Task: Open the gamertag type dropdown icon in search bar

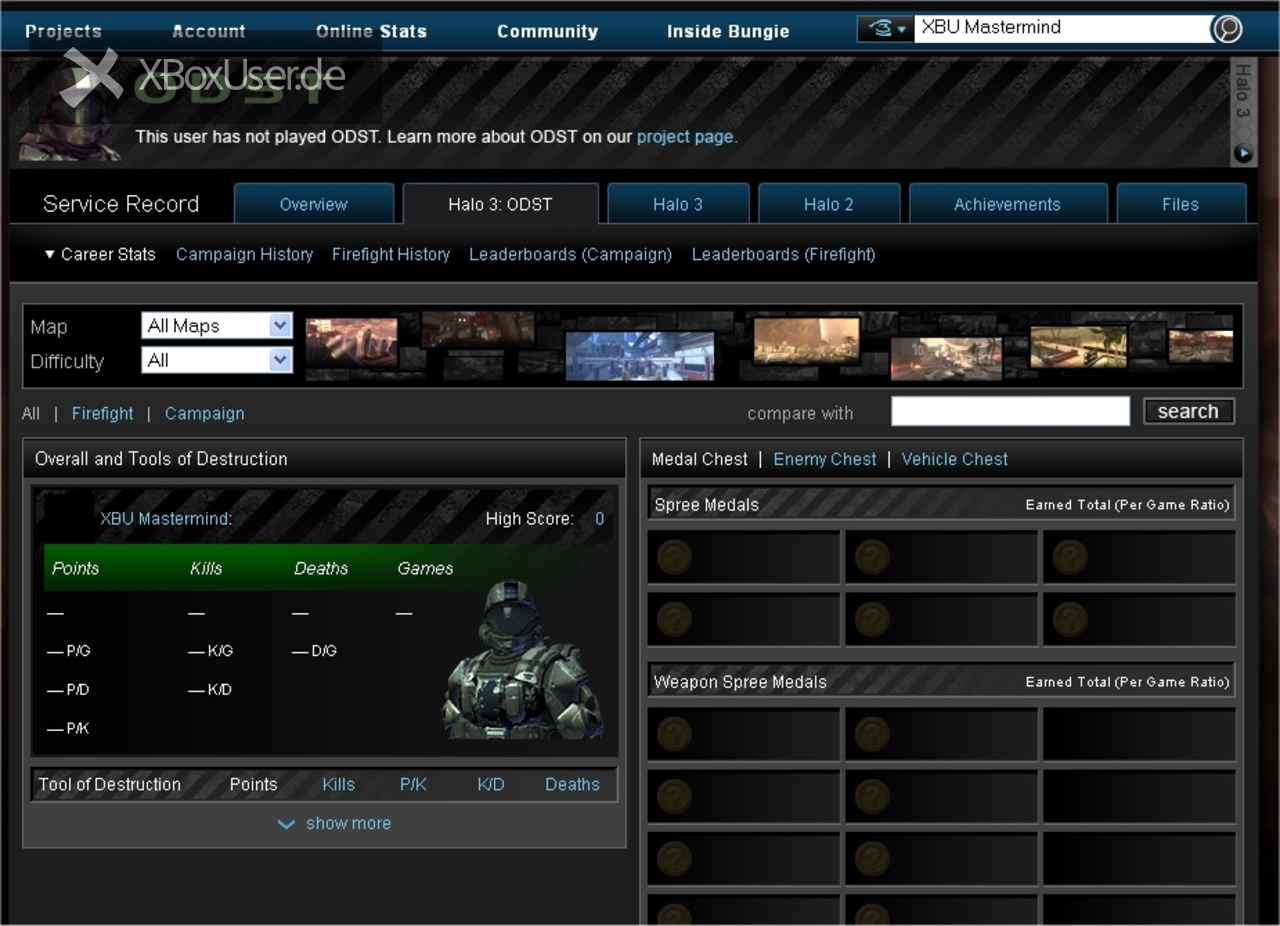Action: (x=885, y=28)
